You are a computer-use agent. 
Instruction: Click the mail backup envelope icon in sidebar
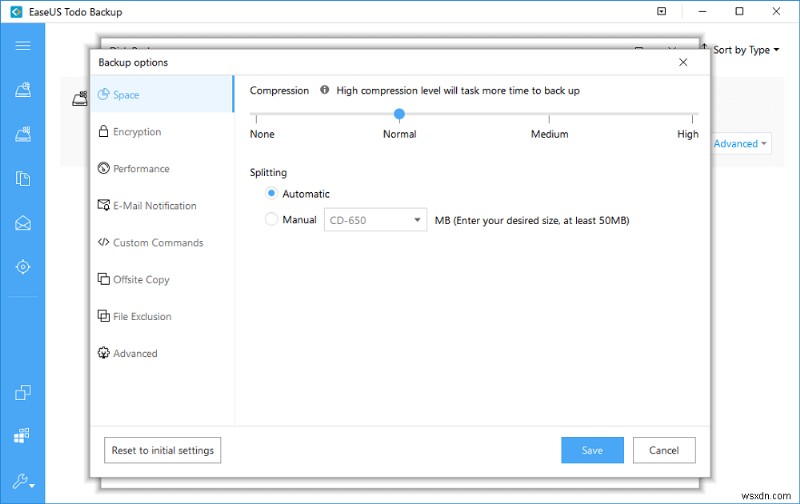(23, 223)
